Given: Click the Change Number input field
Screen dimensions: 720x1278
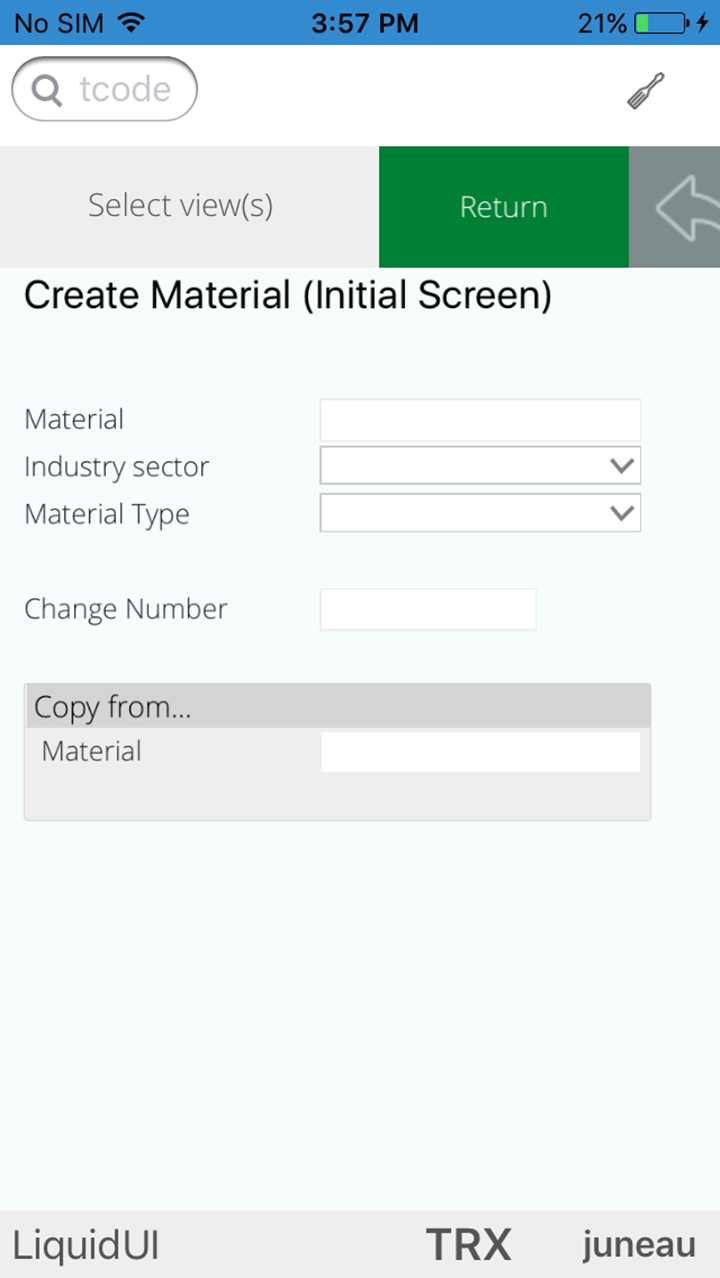Looking at the screenshot, I should pyautogui.click(x=428, y=610).
